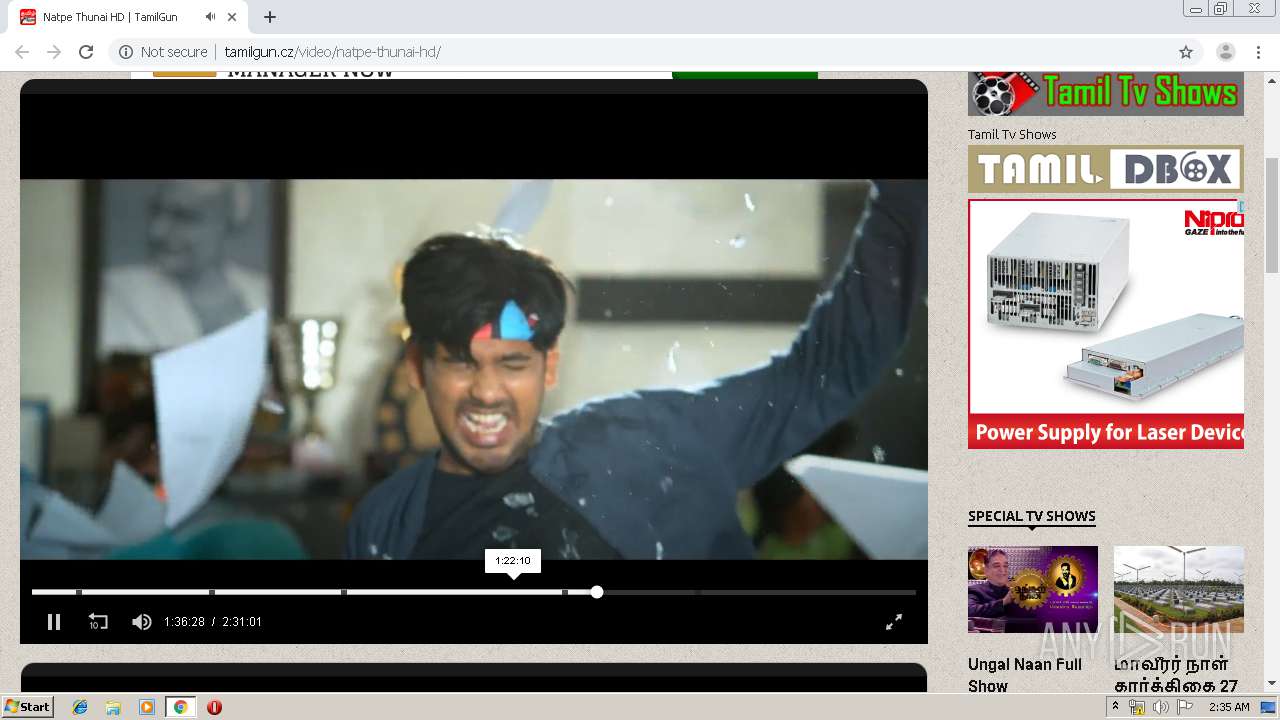
Task: Click the page vertical scrollbar thumb
Action: click(x=1272, y=215)
